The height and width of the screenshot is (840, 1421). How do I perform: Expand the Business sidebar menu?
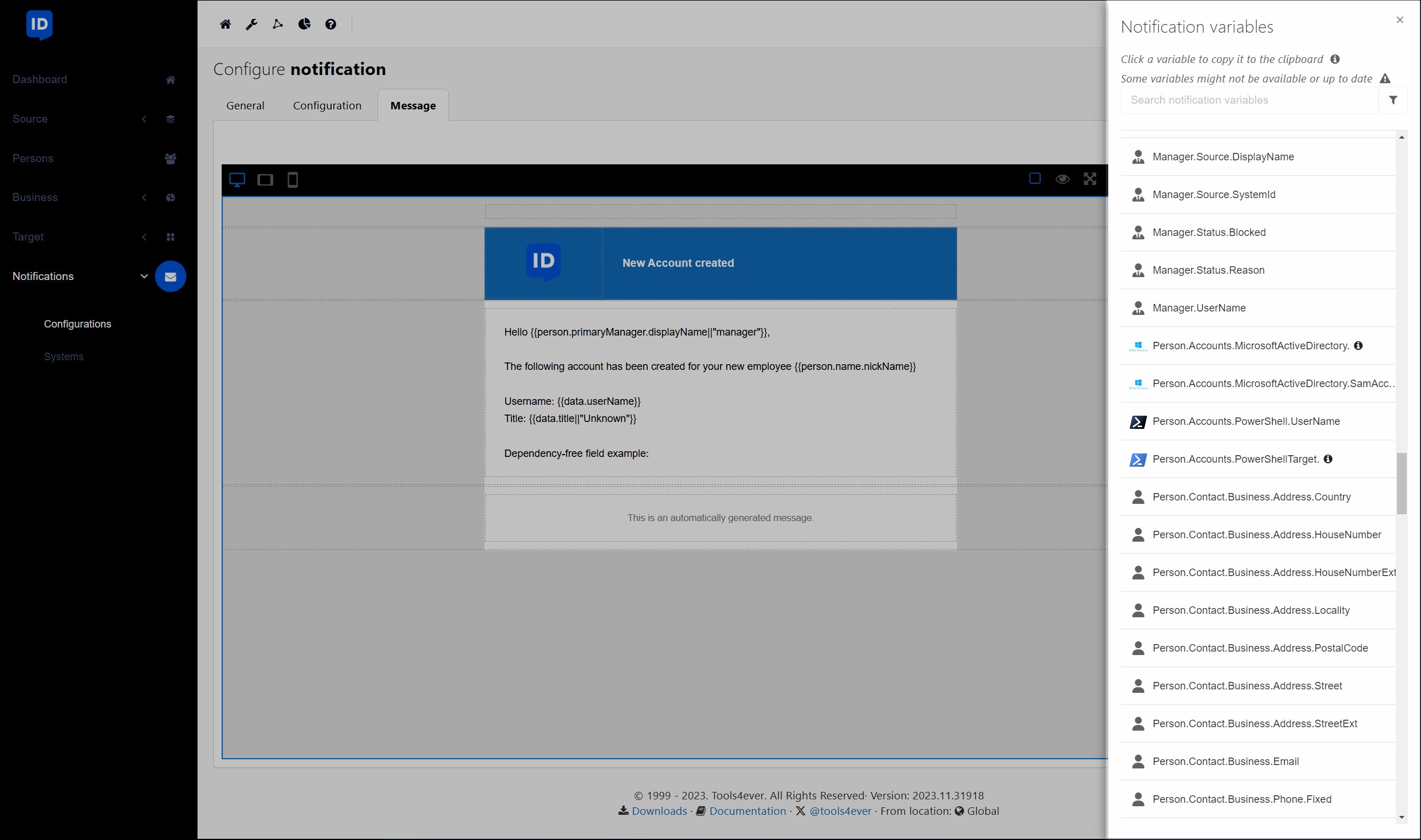point(144,198)
